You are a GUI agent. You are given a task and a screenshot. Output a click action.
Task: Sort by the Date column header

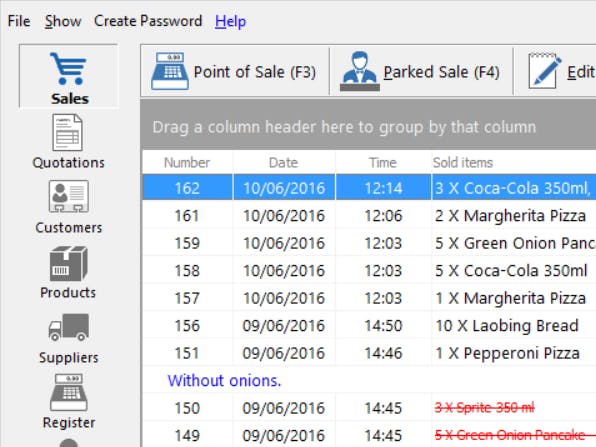tap(284, 162)
